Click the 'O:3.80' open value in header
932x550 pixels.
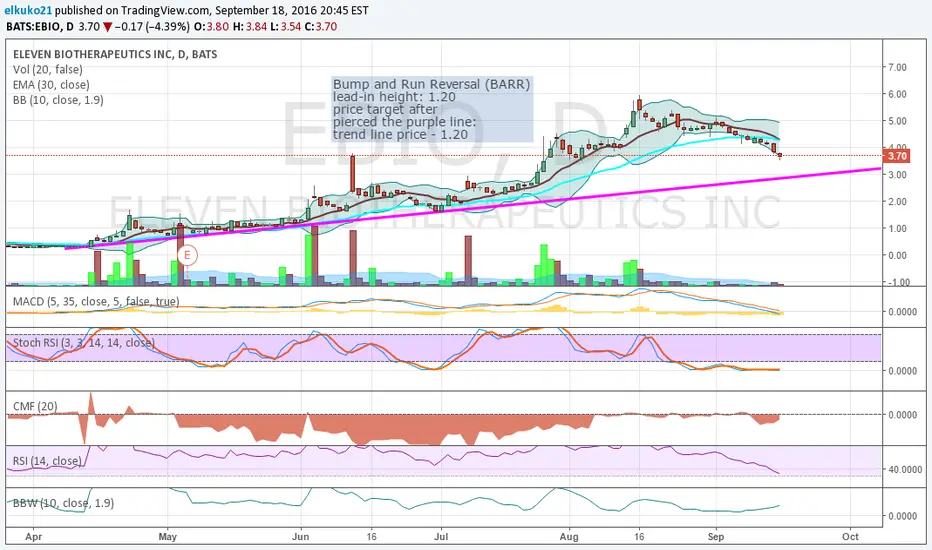pyautogui.click(x=214, y=26)
